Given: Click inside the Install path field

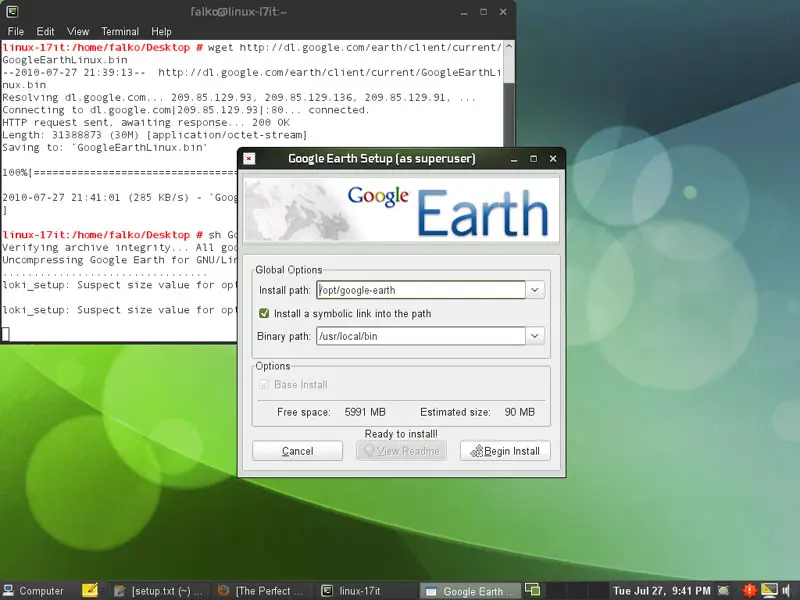Looking at the screenshot, I should 421,290.
